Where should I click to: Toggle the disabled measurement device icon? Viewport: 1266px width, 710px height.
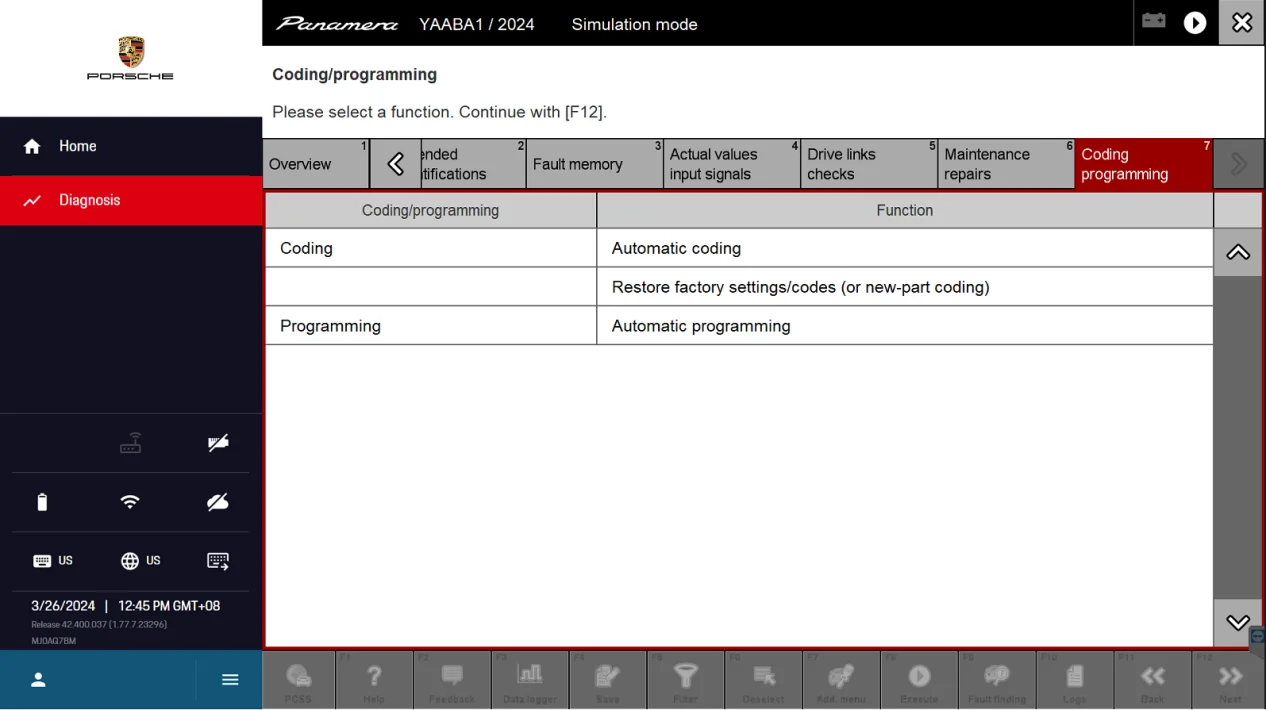(x=218, y=443)
